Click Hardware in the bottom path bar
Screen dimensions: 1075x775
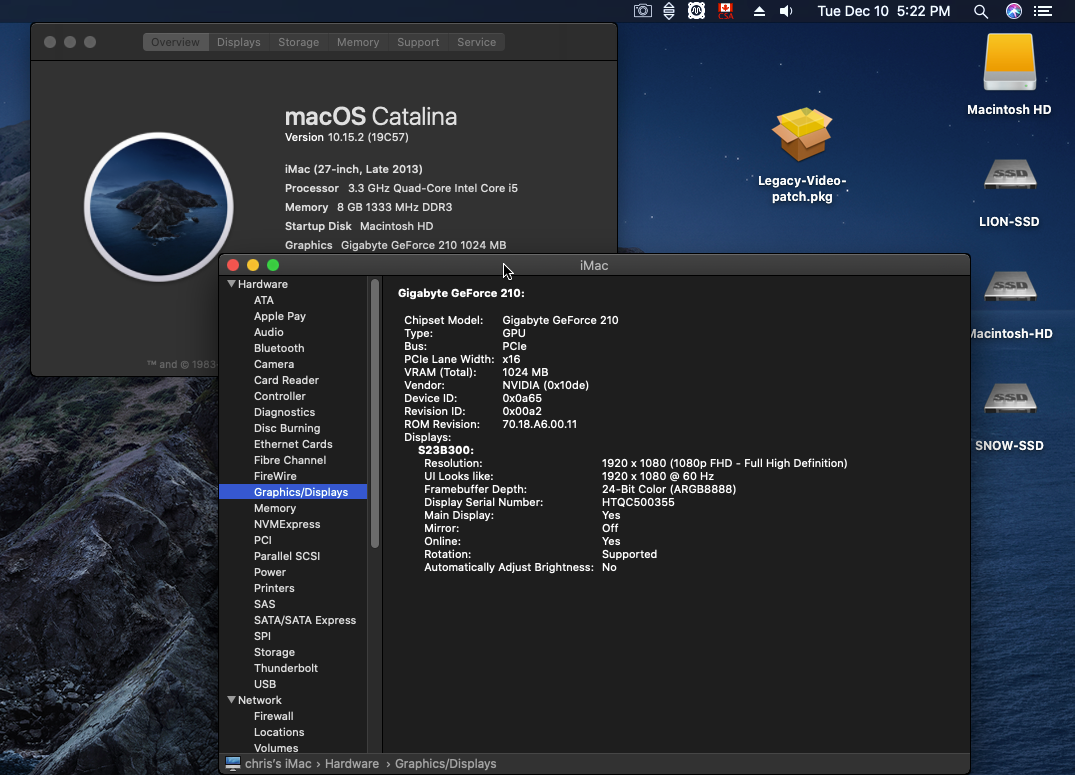(x=352, y=764)
